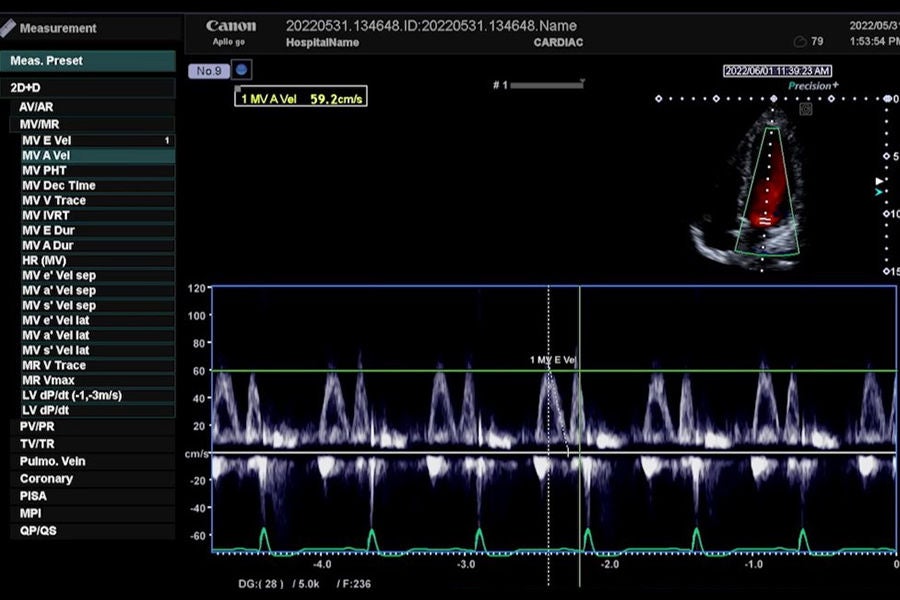Select MV e' Vel sep measurement
Image resolution: width=900 pixels, height=600 pixels.
coord(98,276)
